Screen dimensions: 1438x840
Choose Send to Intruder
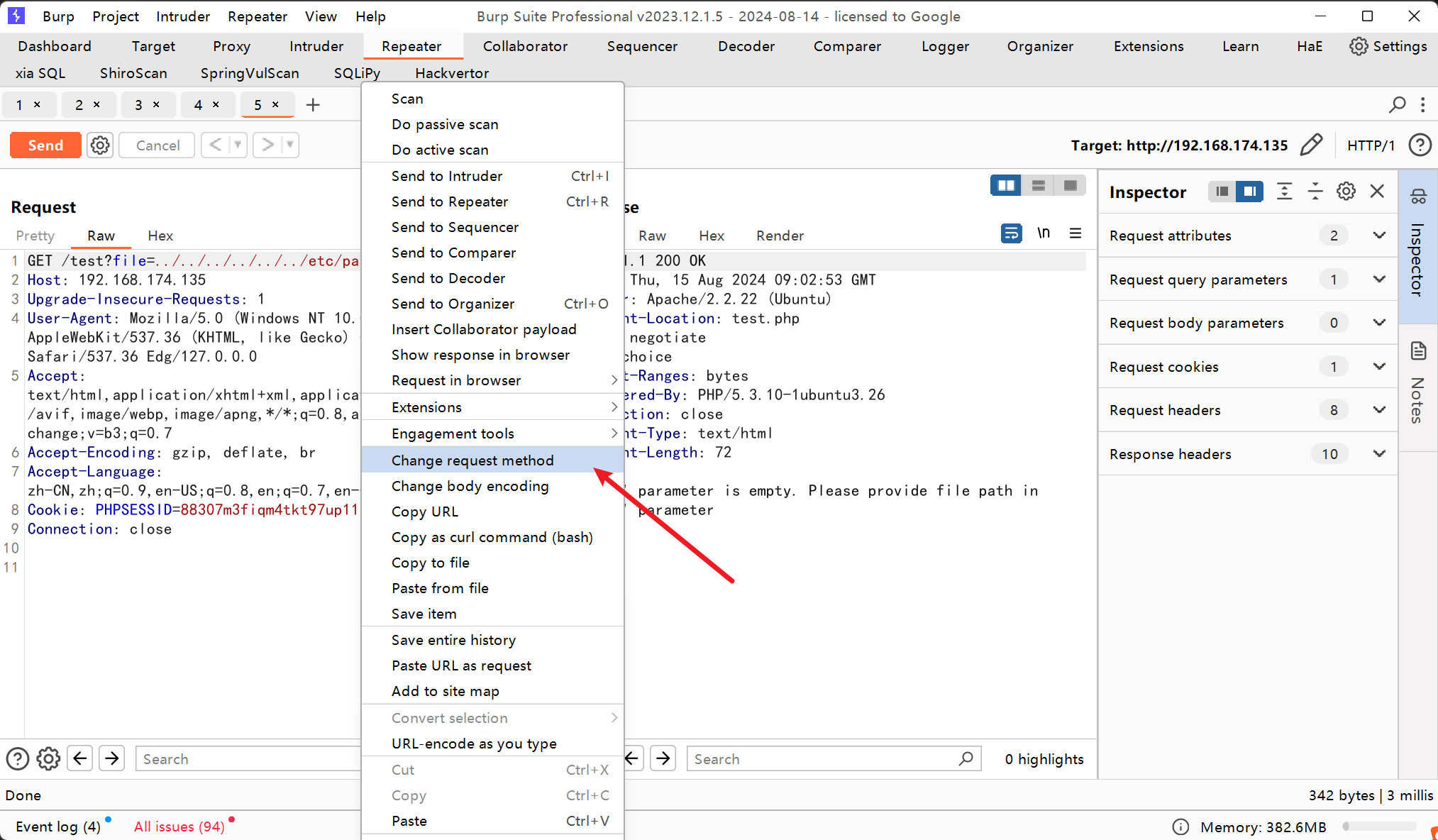(492, 176)
